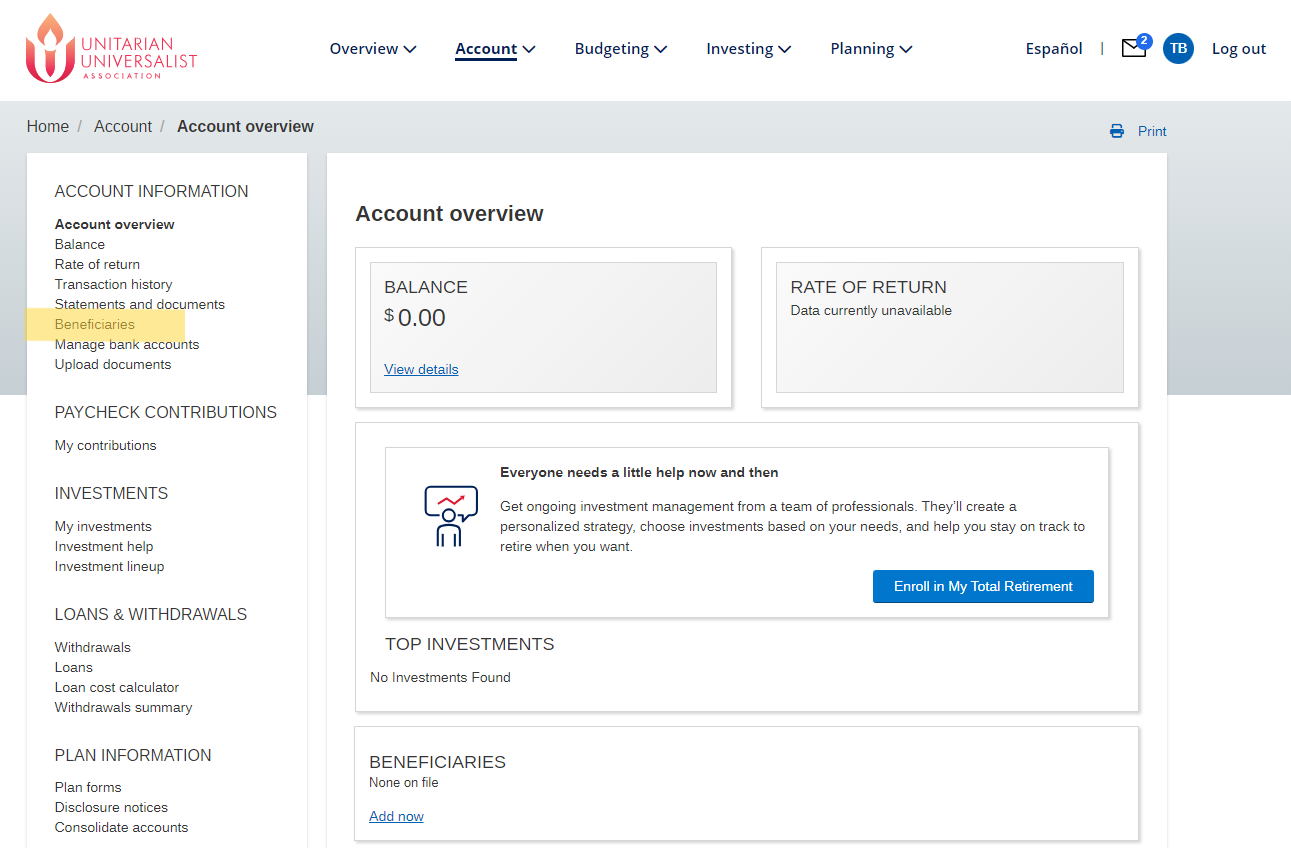Open the mail inbox envelope icon

tap(1133, 48)
